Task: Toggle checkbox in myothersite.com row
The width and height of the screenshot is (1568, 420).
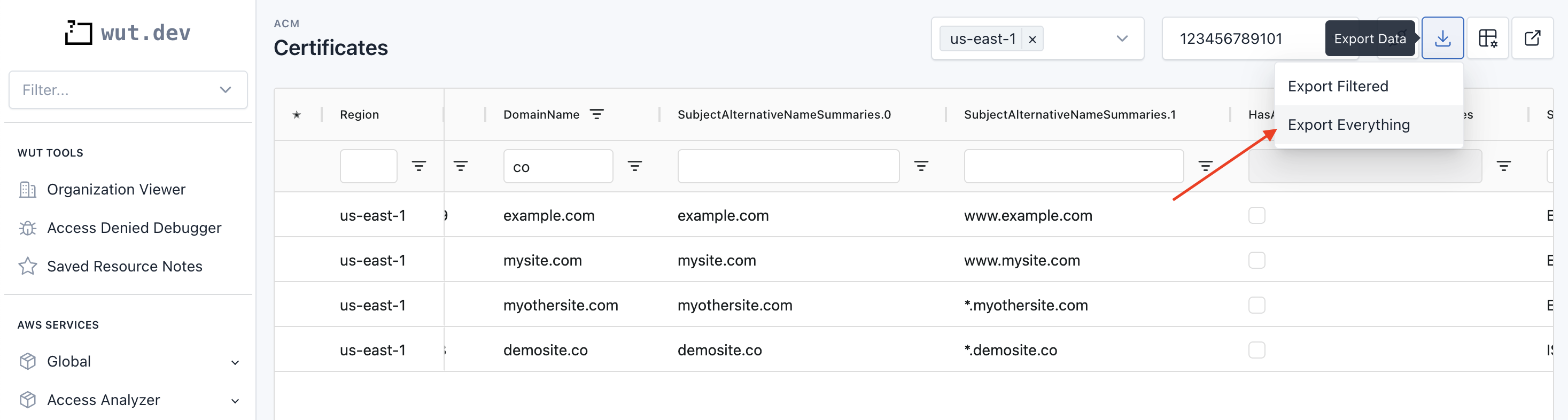Action: click(1256, 306)
